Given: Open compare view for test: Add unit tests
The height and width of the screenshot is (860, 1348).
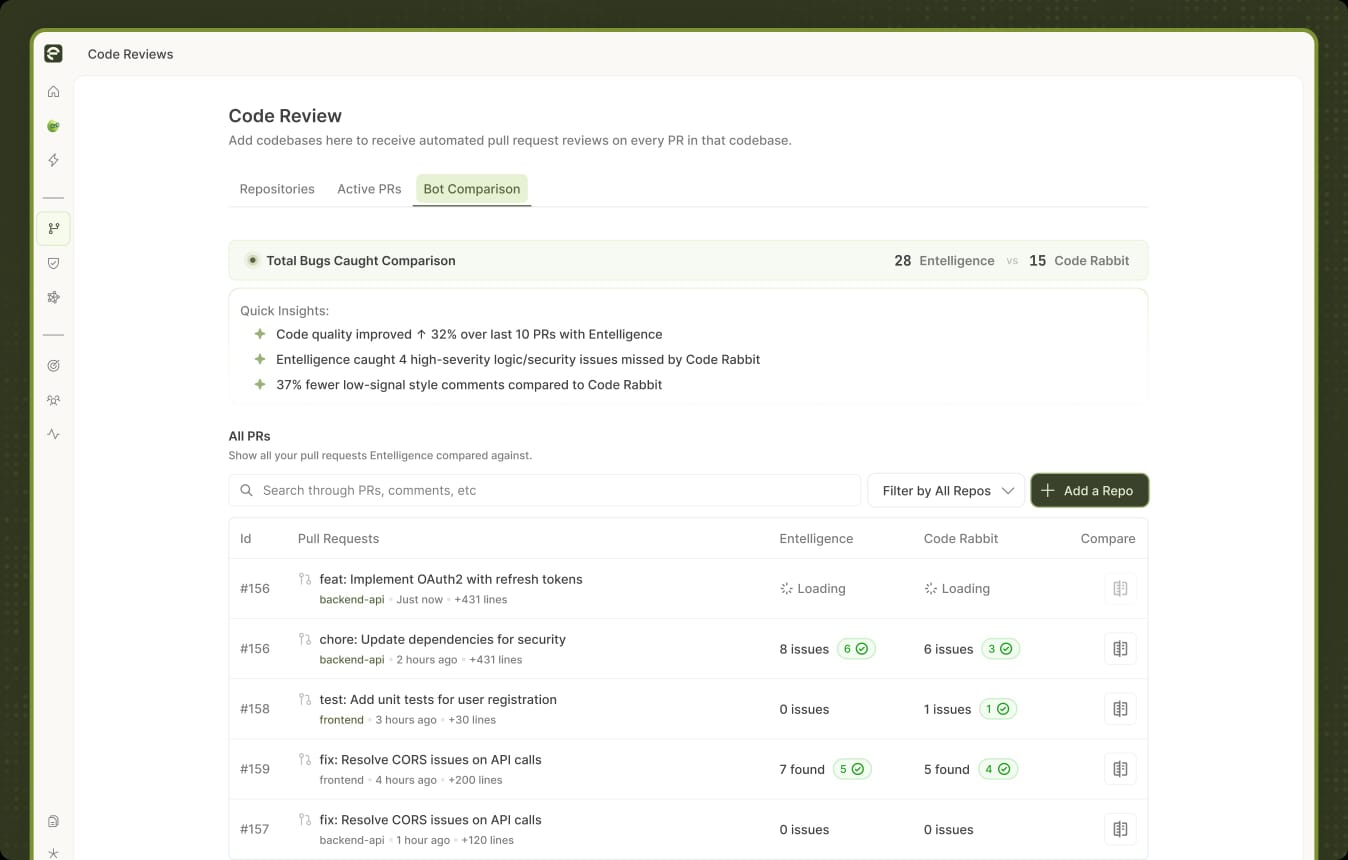Looking at the screenshot, I should click(x=1120, y=709).
